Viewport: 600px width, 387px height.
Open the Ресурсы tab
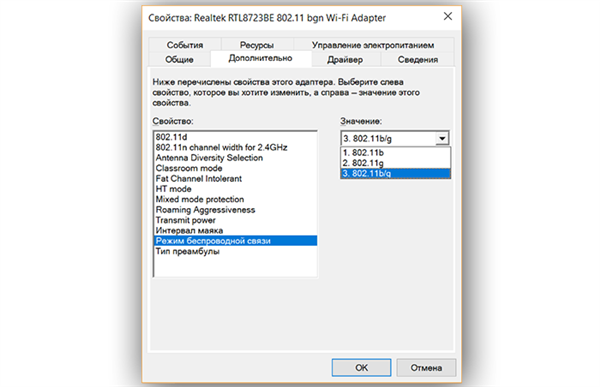point(257,45)
